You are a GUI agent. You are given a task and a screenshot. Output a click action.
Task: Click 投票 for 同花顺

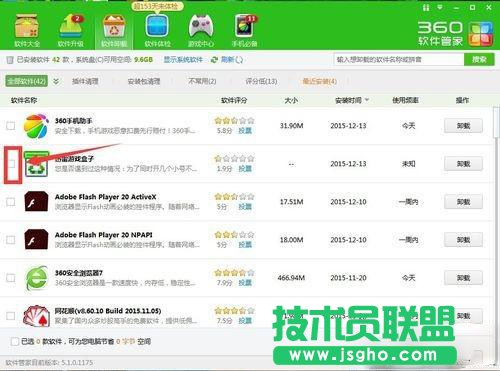pos(245,321)
